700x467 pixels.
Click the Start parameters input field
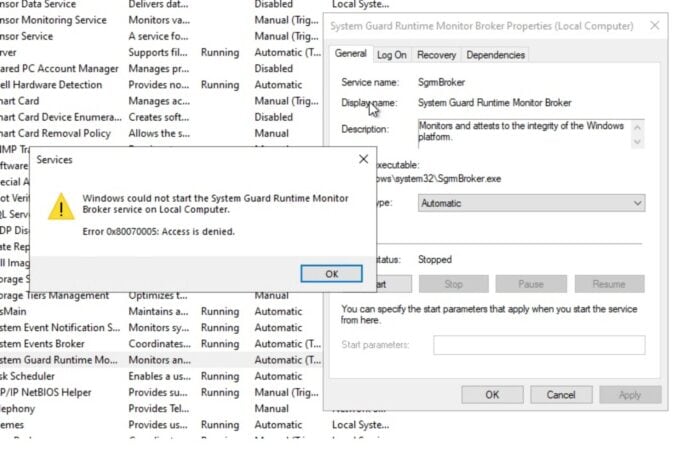(539, 345)
